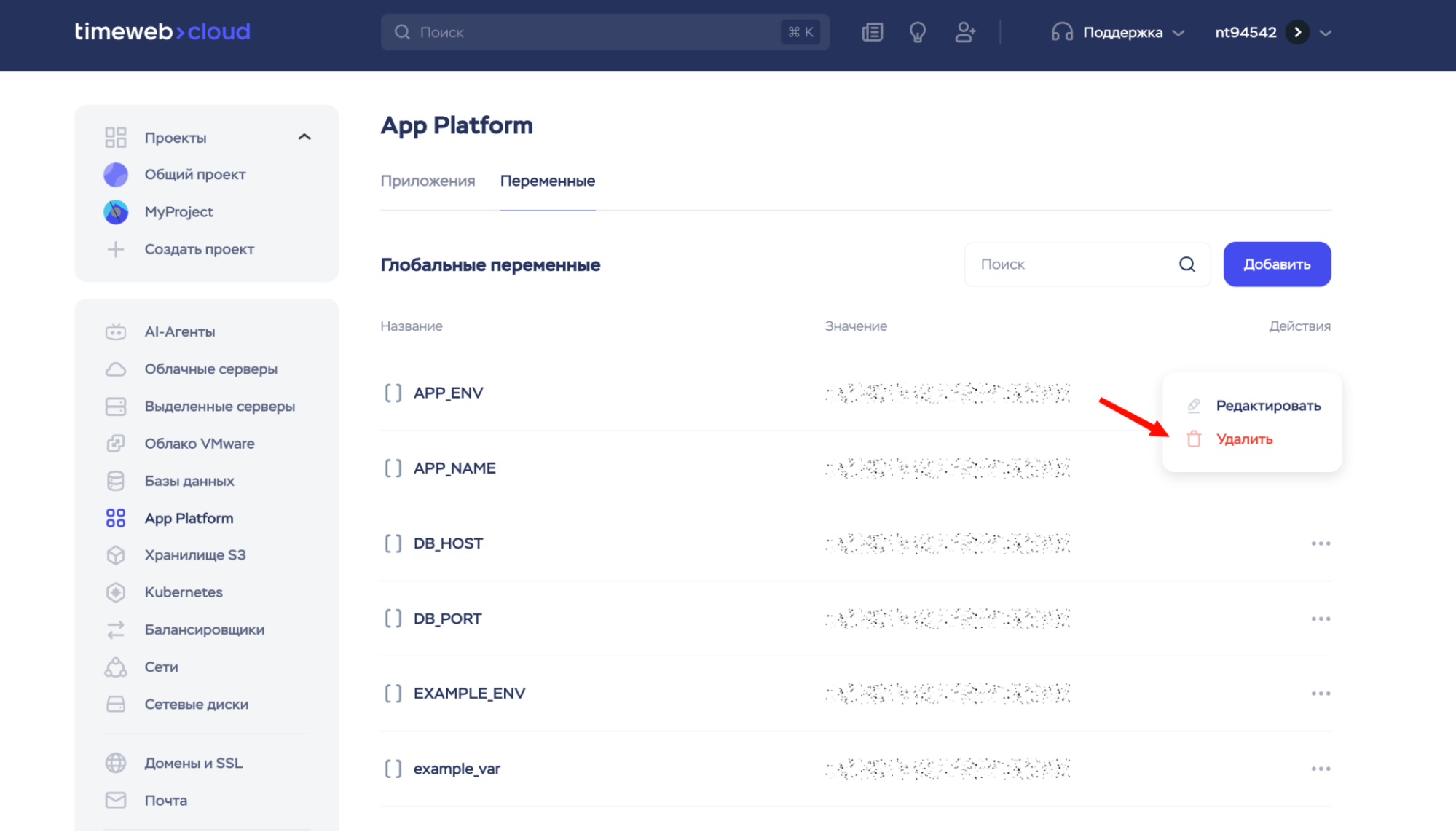This screenshot has width=1456, height=832.
Task: Open three-dots menu for EXAMPLE_ENV
Action: click(x=1321, y=694)
